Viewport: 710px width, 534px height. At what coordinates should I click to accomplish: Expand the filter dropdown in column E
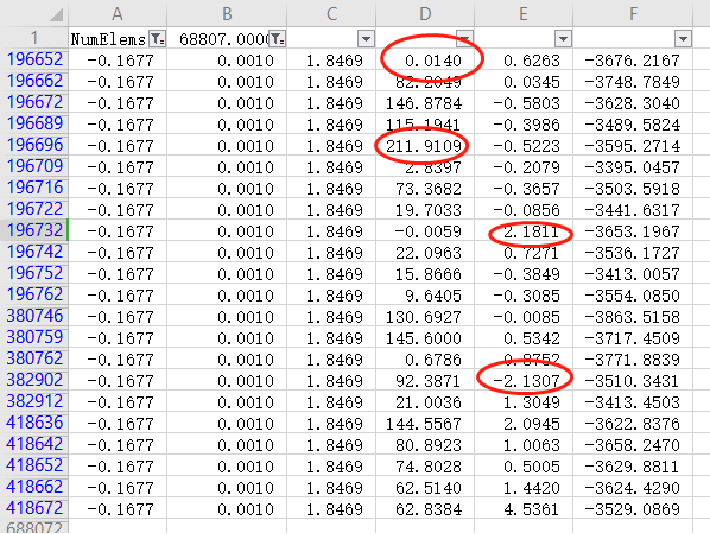563,39
